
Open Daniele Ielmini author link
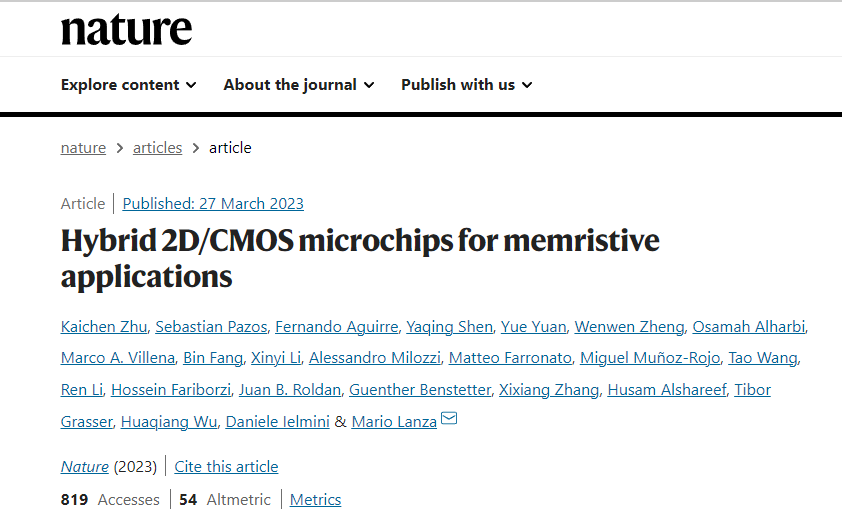pyautogui.click(x=278, y=422)
